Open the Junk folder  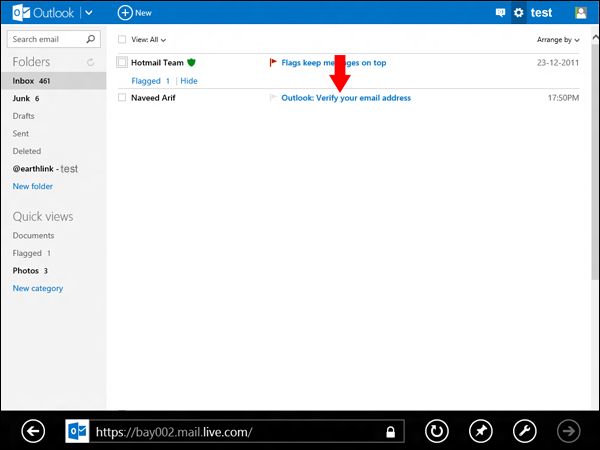pyautogui.click(x=26, y=98)
